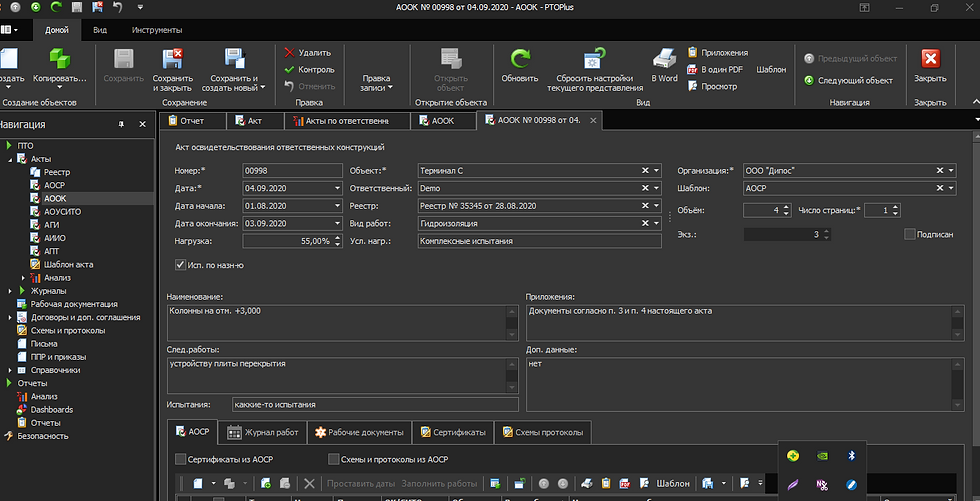Screen dimensions: 980x501
Task: Open Dashboards in navigation tree
Action: (52, 409)
